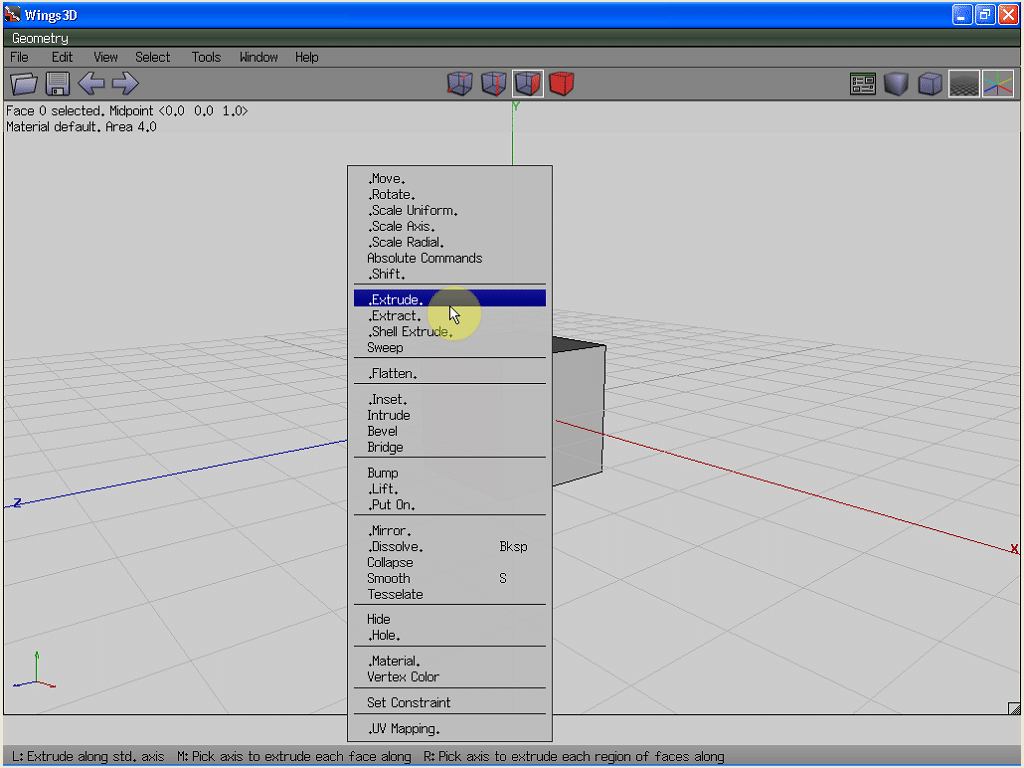Click the resize grip at viewport corner
Screen dimensions: 1024x768
click(x=1013, y=708)
